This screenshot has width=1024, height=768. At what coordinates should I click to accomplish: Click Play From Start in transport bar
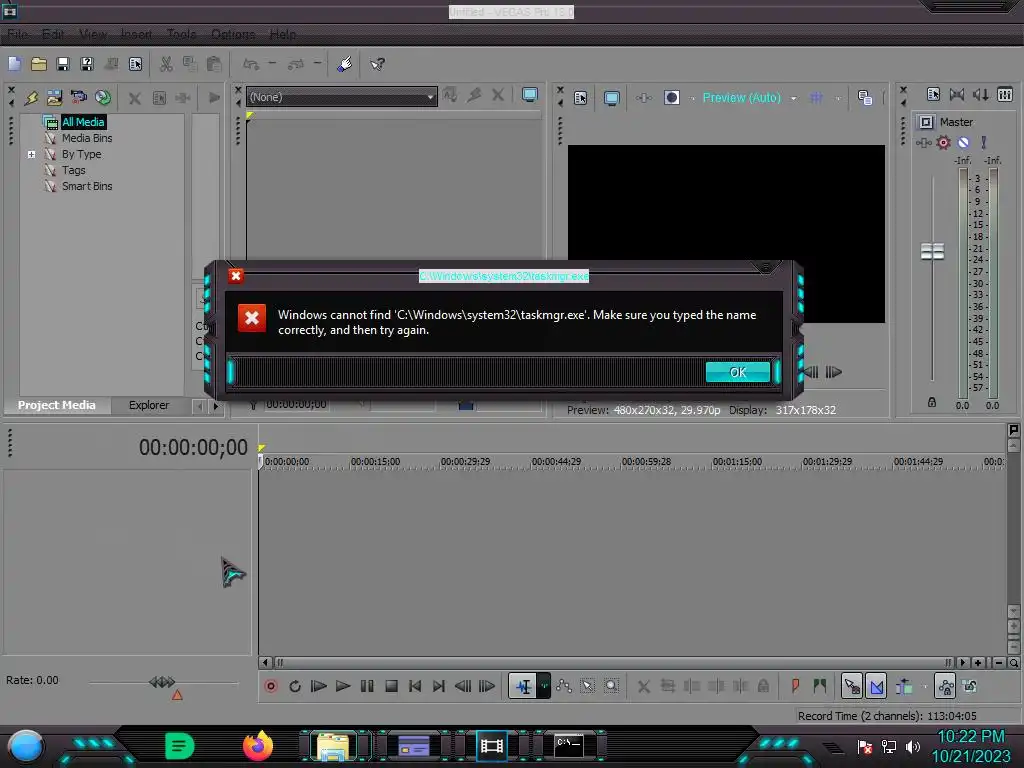(319, 686)
